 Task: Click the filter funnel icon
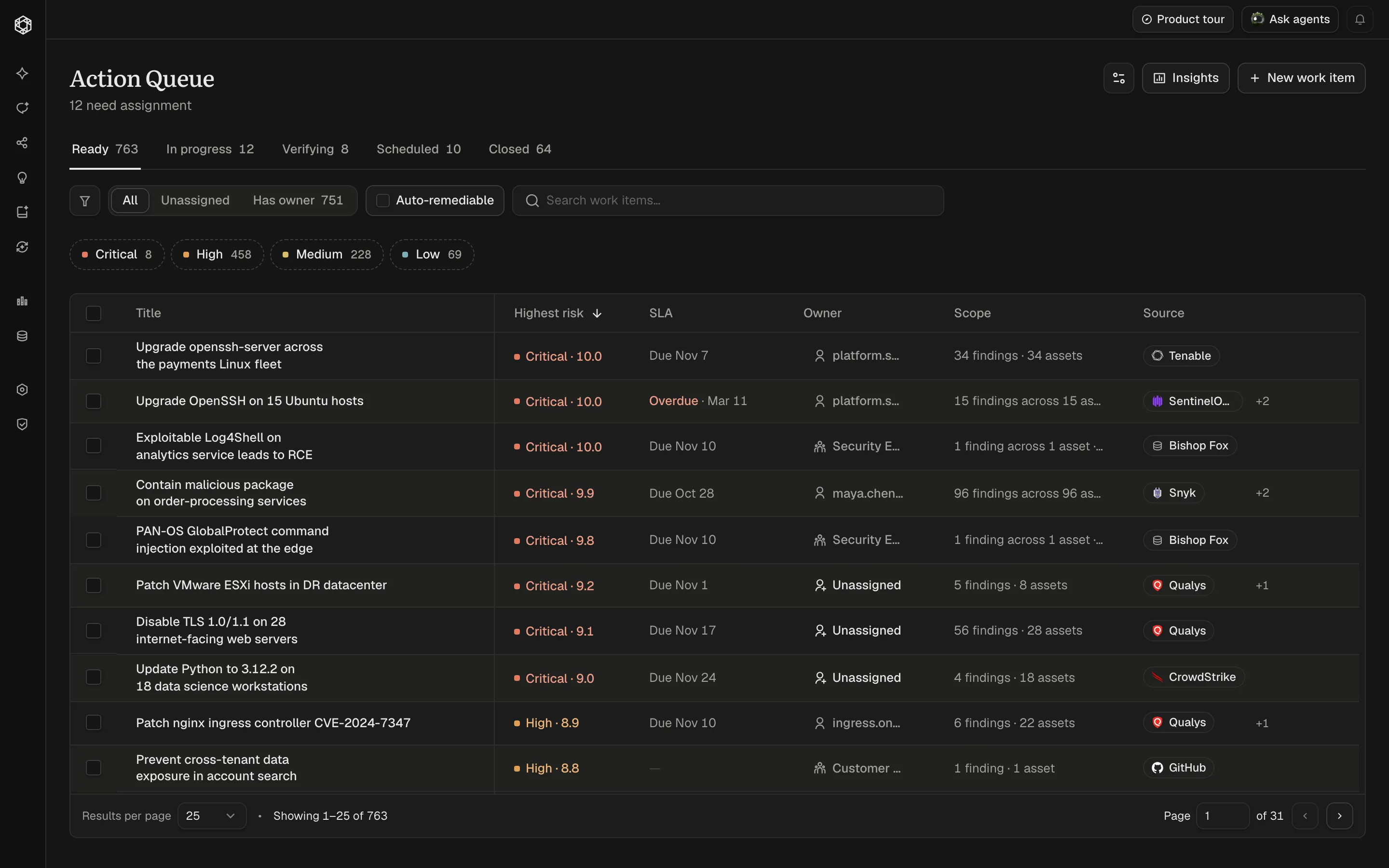click(x=85, y=200)
